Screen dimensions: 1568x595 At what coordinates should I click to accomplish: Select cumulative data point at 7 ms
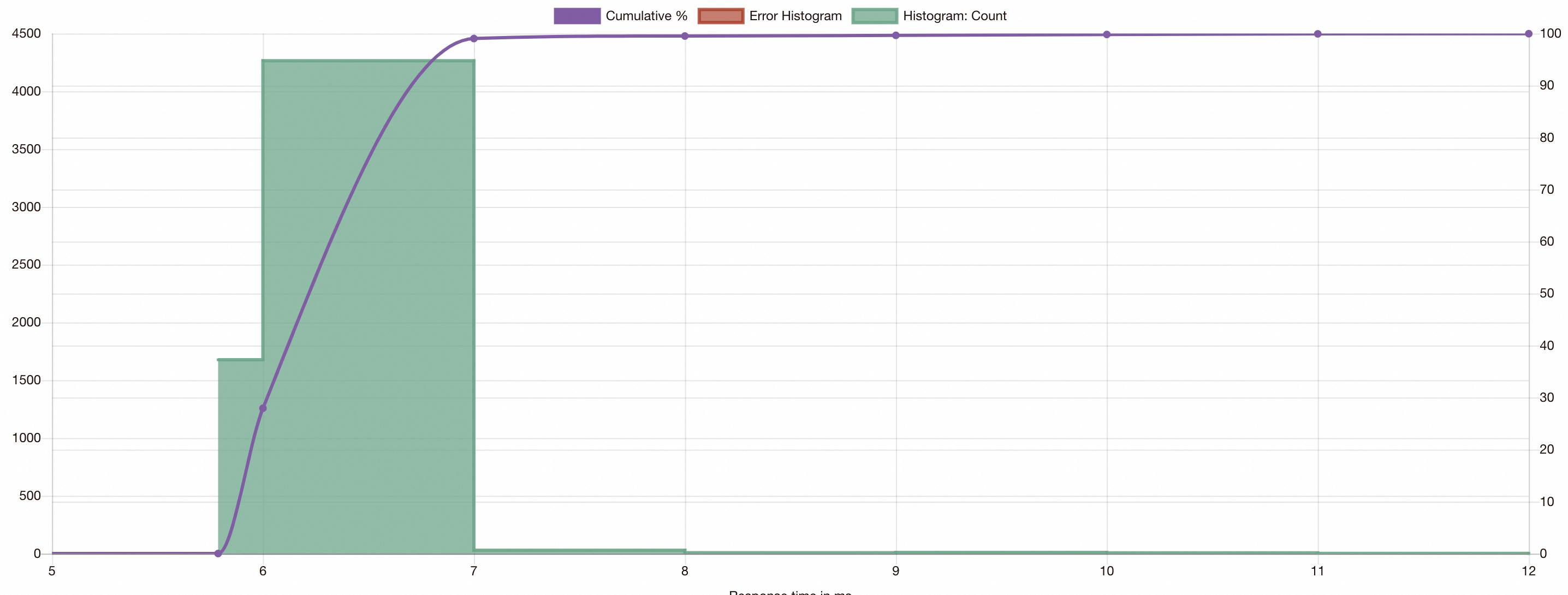(473, 38)
